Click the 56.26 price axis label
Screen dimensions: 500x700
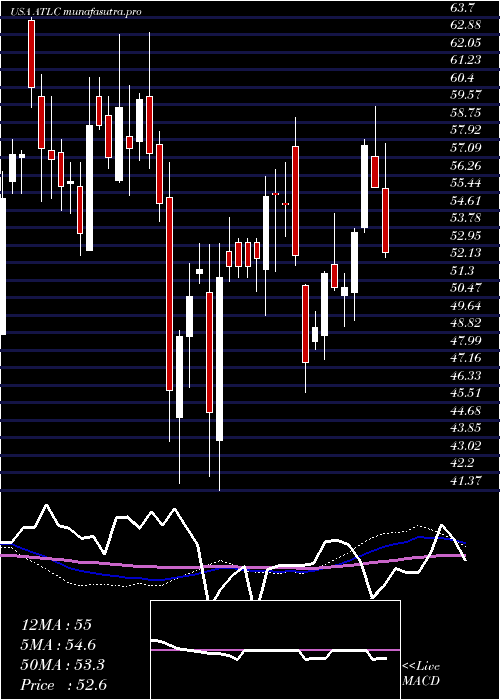click(x=466, y=165)
